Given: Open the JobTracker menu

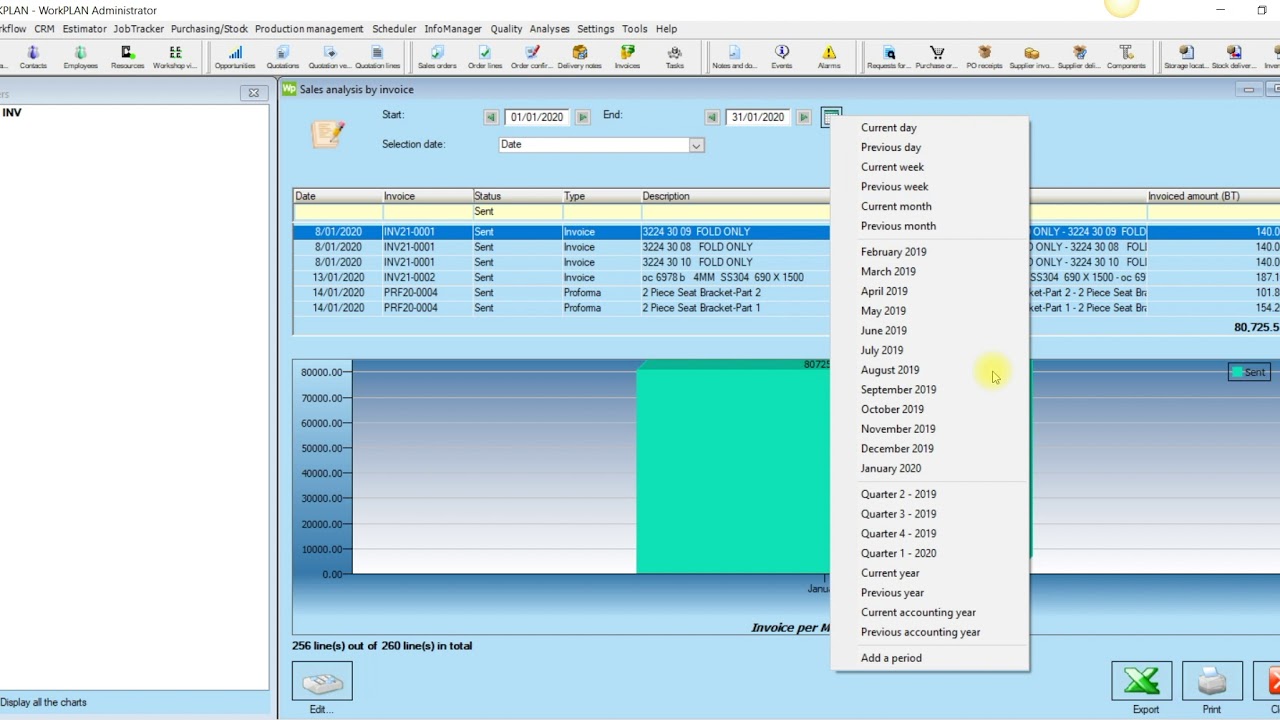Looking at the screenshot, I should [138, 29].
